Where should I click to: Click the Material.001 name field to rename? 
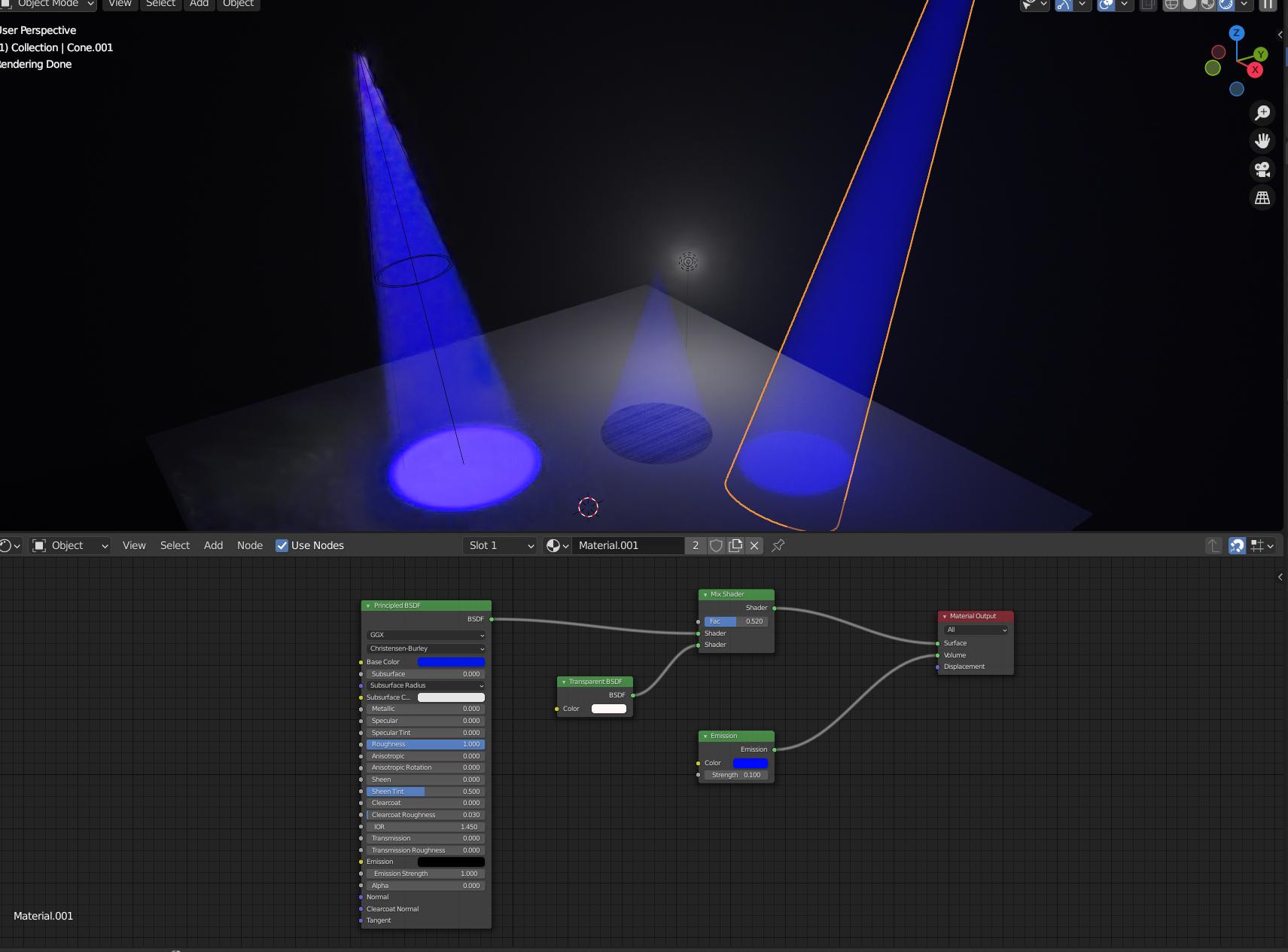tap(629, 545)
